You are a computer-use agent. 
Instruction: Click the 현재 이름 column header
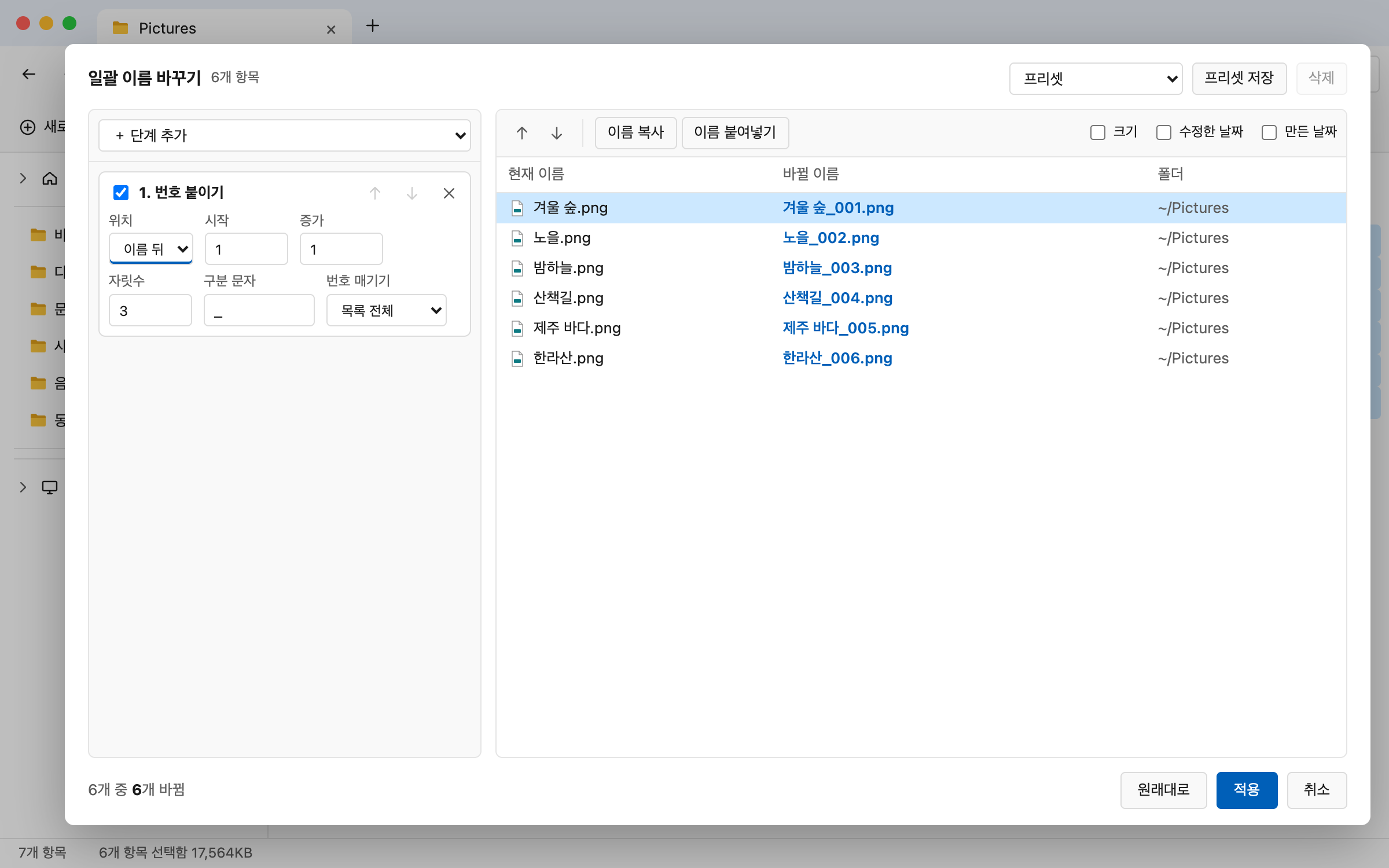point(536,174)
